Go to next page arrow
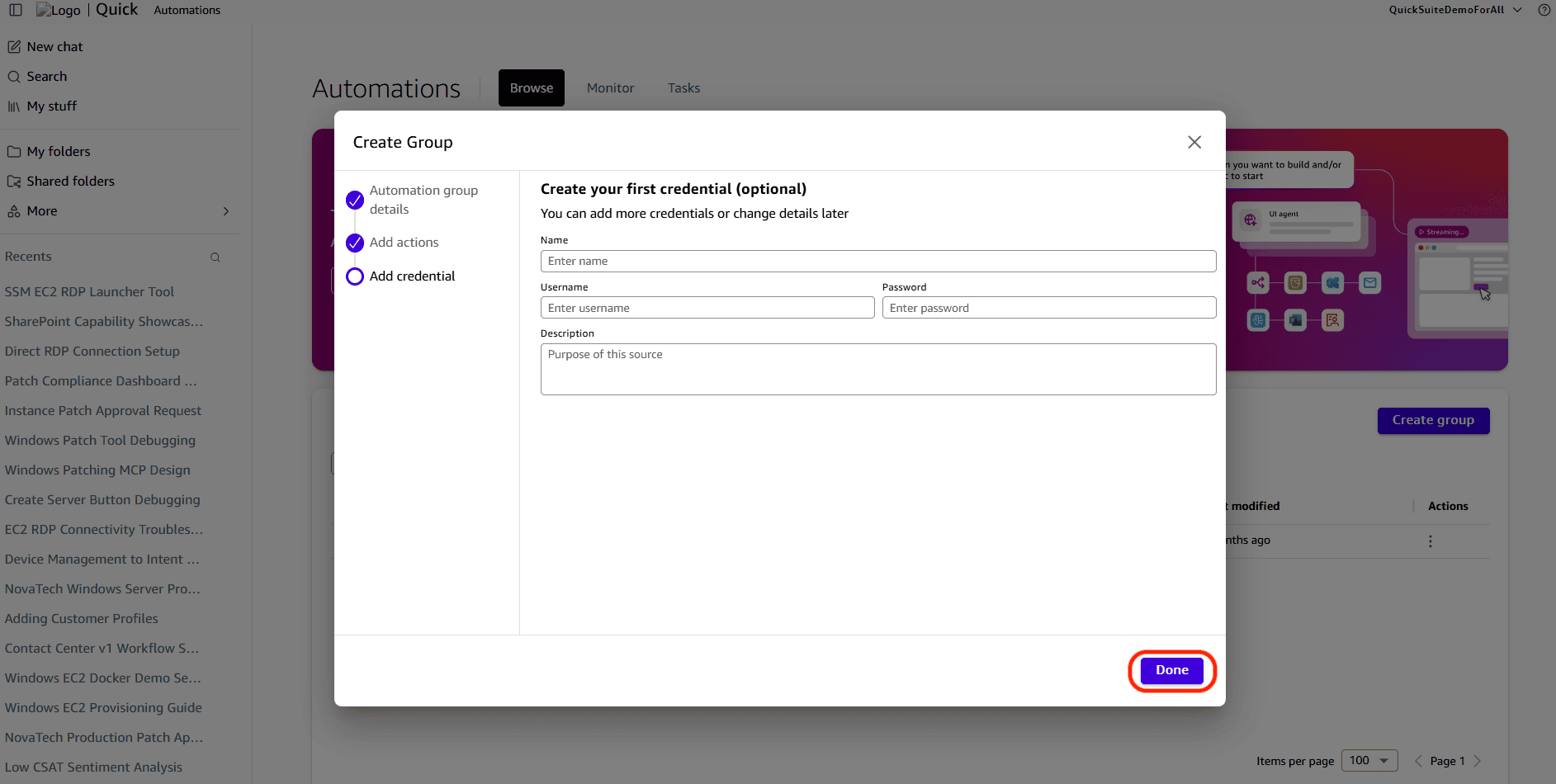 [1478, 761]
